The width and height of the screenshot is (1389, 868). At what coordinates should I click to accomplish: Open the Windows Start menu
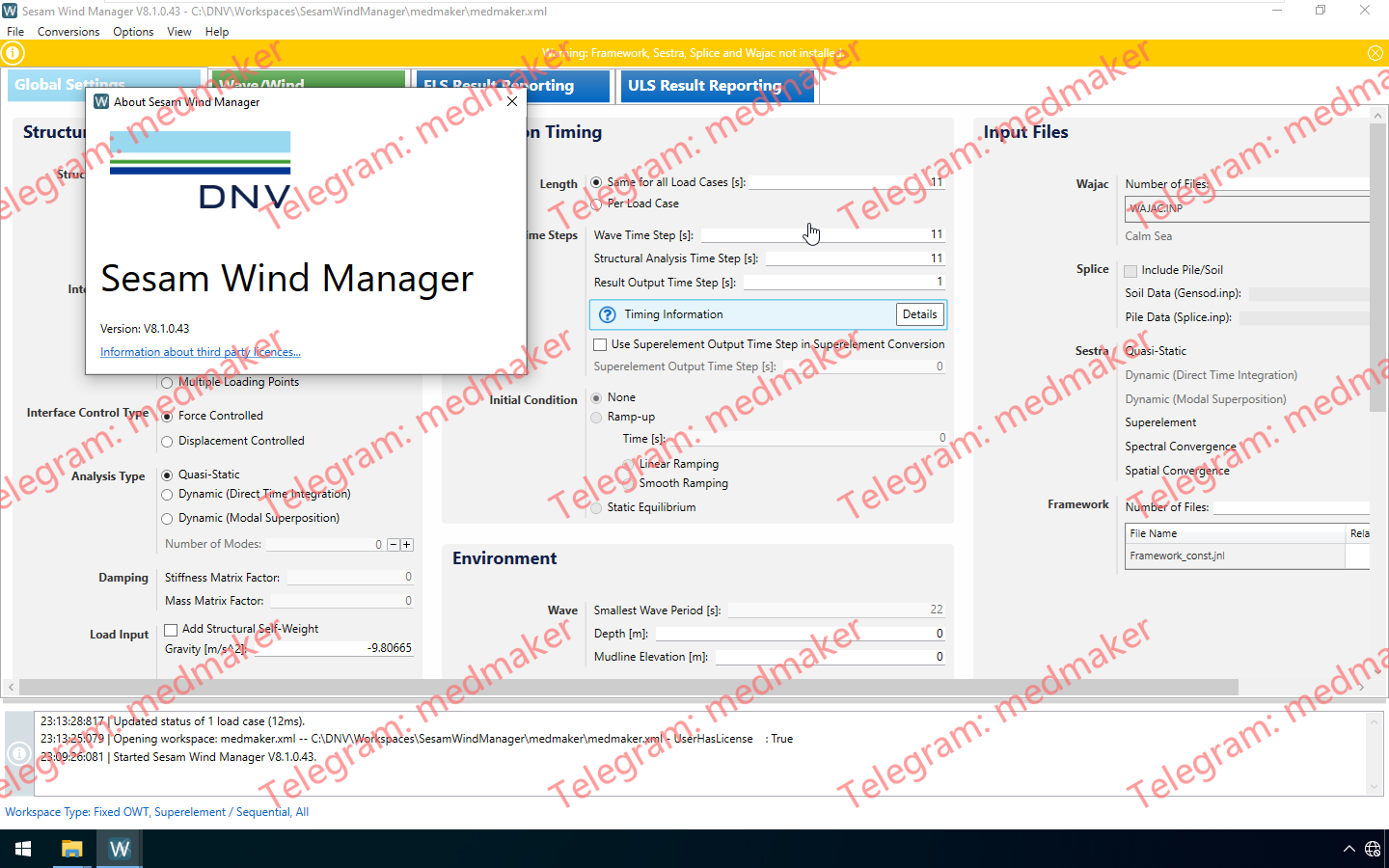(x=23, y=849)
